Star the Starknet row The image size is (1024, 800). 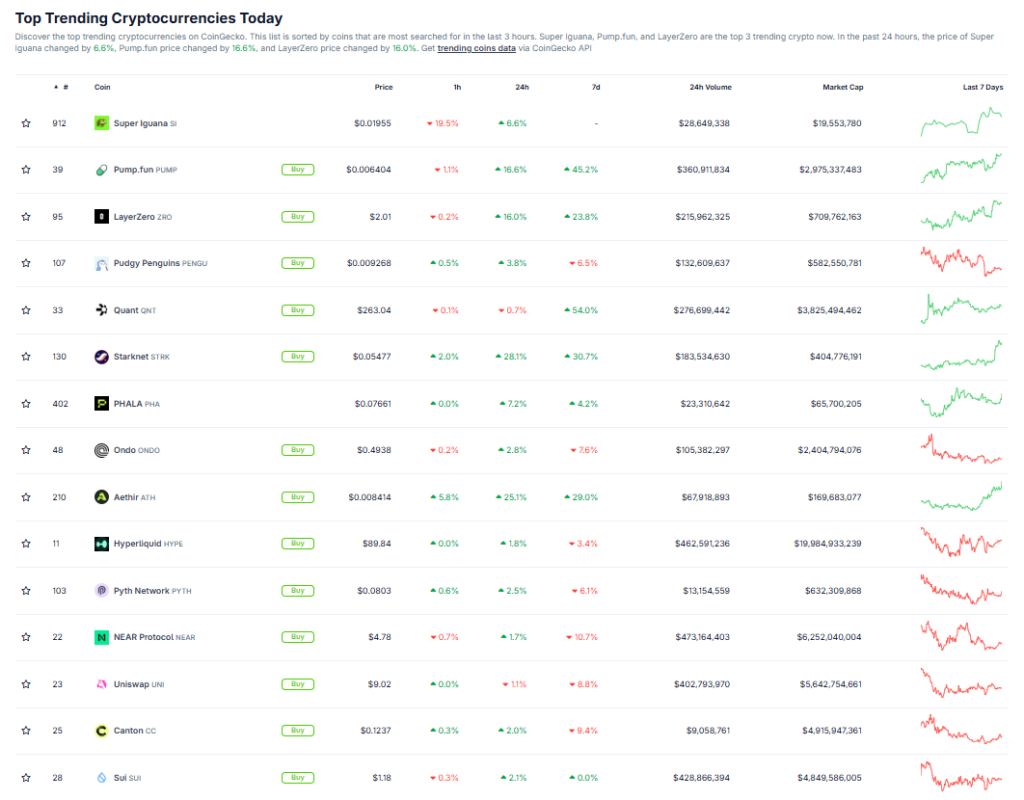pyautogui.click(x=26, y=357)
